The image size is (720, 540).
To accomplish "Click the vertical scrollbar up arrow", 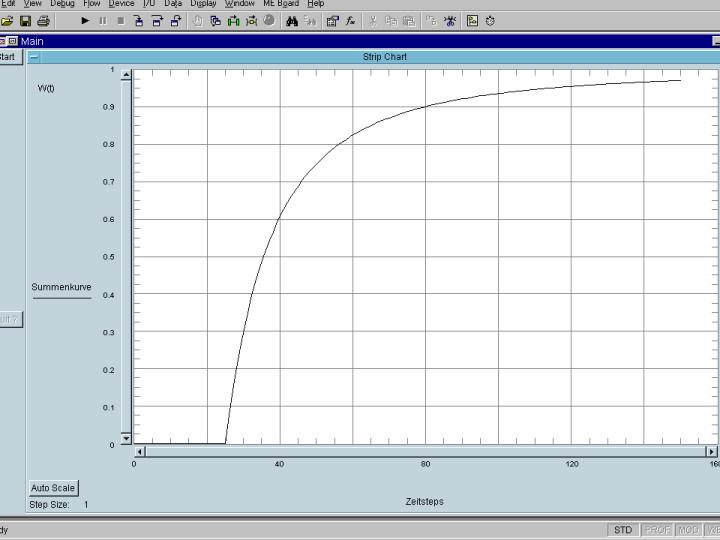I will (x=126, y=73).
